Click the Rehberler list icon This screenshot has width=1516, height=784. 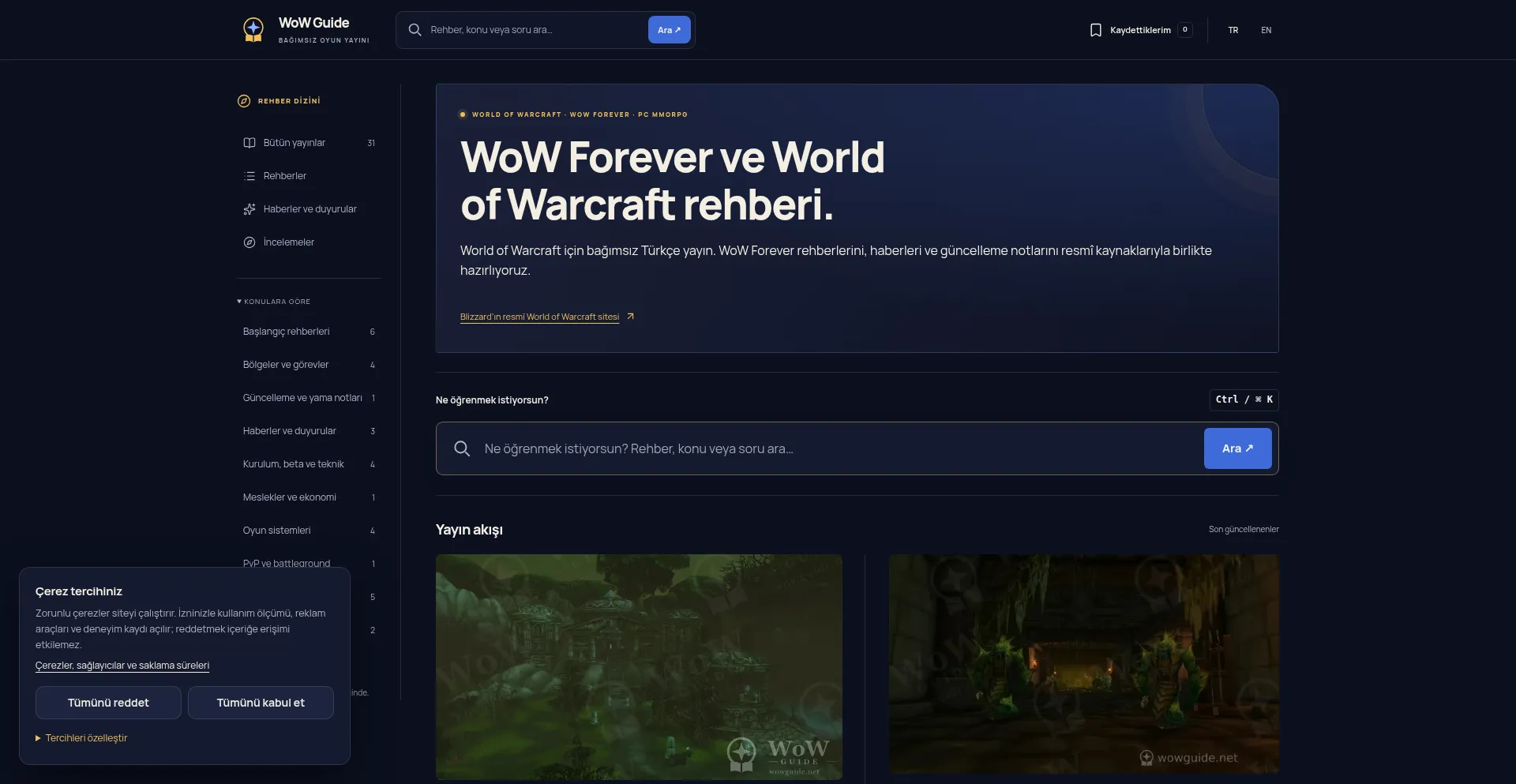[x=250, y=176]
